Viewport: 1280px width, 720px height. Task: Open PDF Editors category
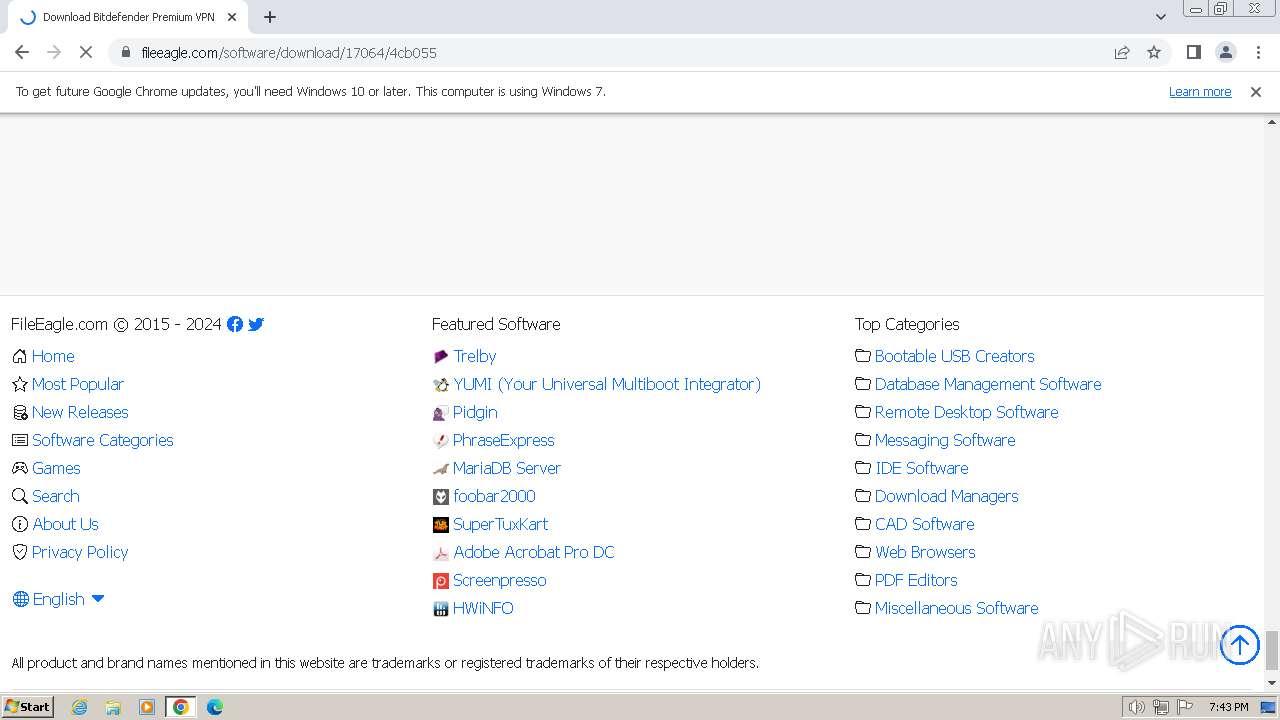pos(916,580)
